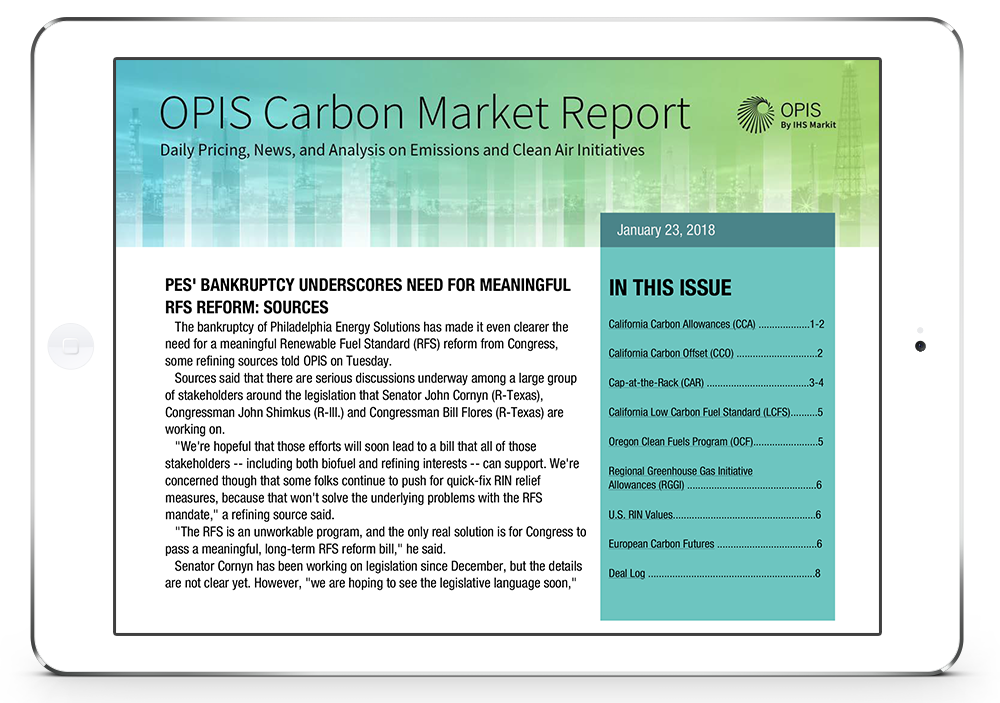
Task: Click the sentence starting 'Senator Cornyn has been working'
Action: click(374, 575)
